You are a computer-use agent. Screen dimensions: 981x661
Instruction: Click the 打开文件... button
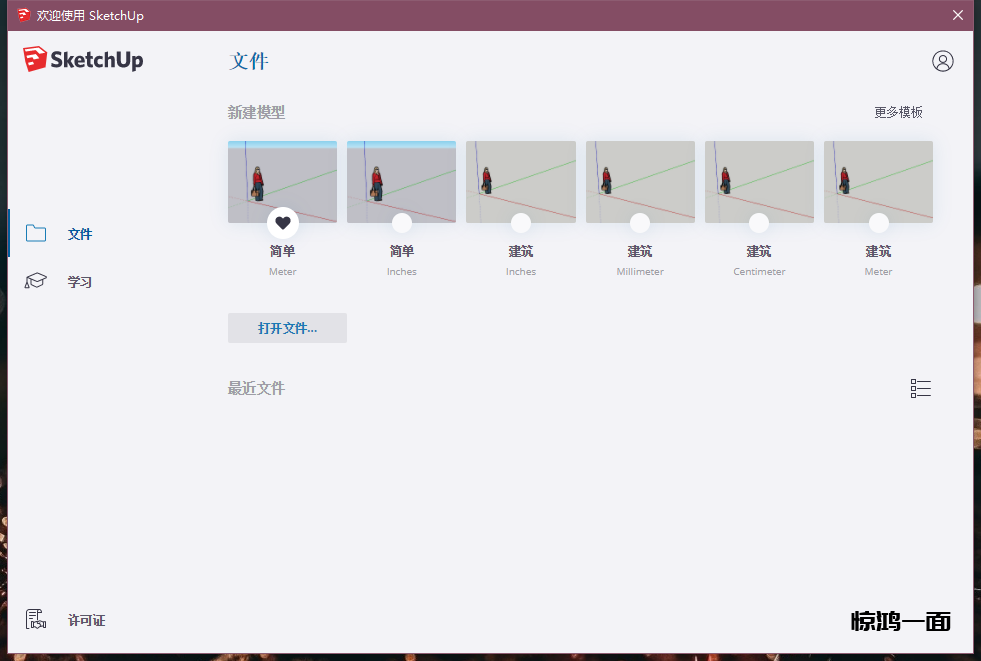[287, 328]
